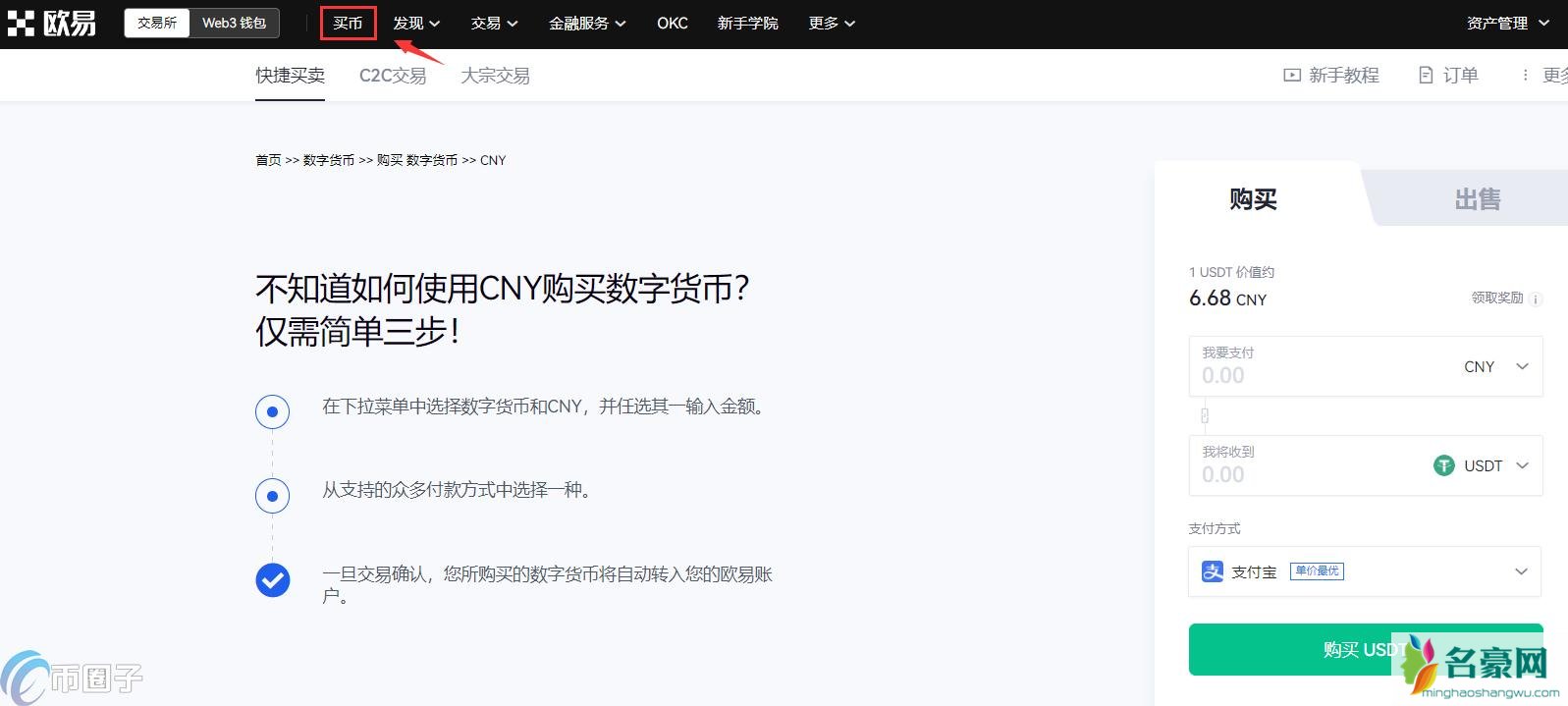Expand the 发现 dropdown menu
Image resolution: width=1568 pixels, height=706 pixels.
click(416, 23)
